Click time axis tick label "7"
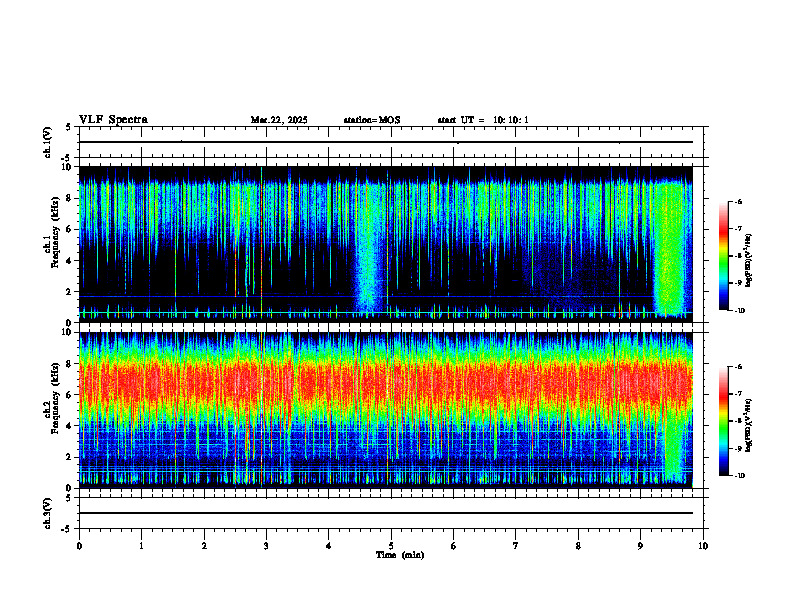The image size is (792, 612). (x=516, y=546)
